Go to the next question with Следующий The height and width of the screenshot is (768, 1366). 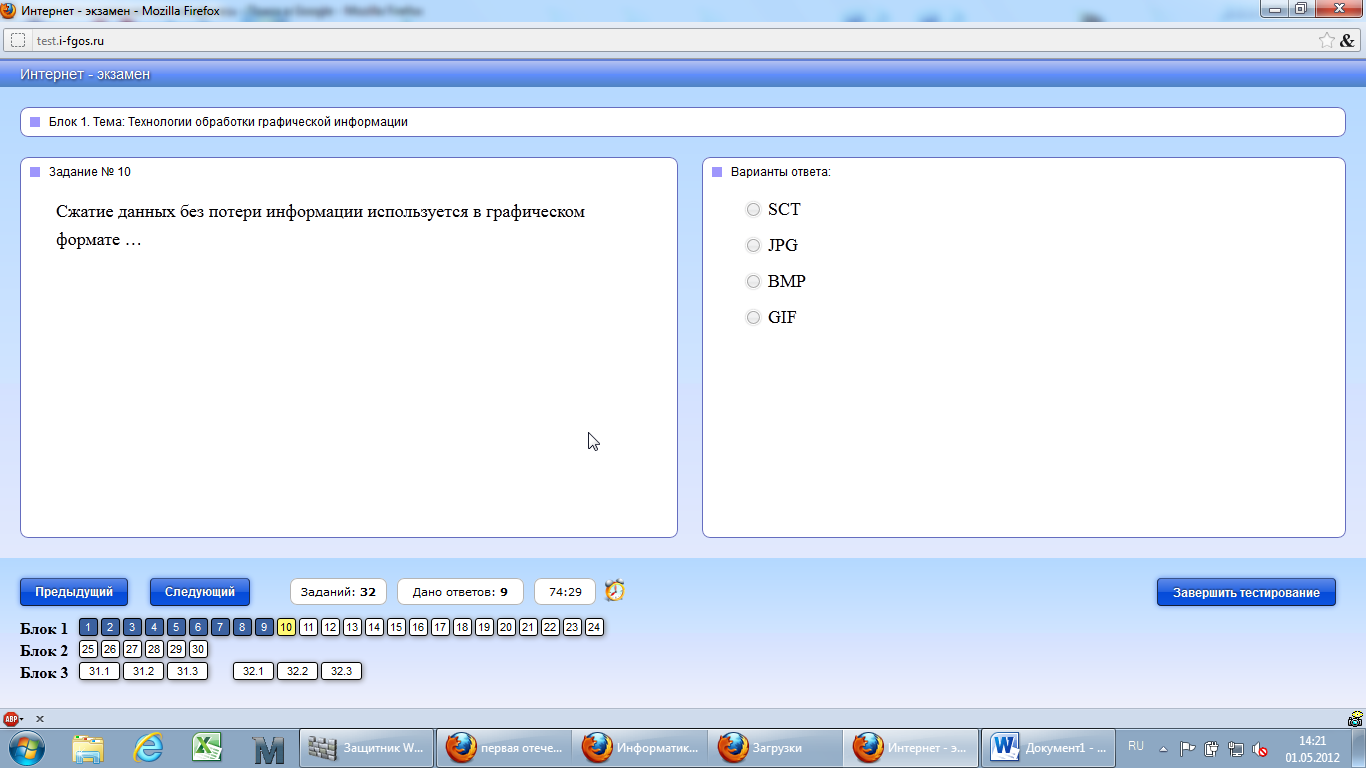200,592
